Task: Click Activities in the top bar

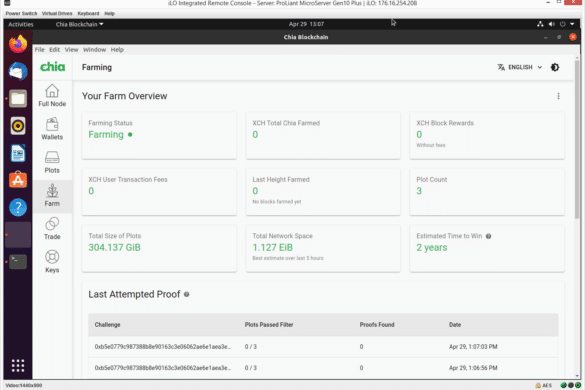Action: [x=21, y=24]
